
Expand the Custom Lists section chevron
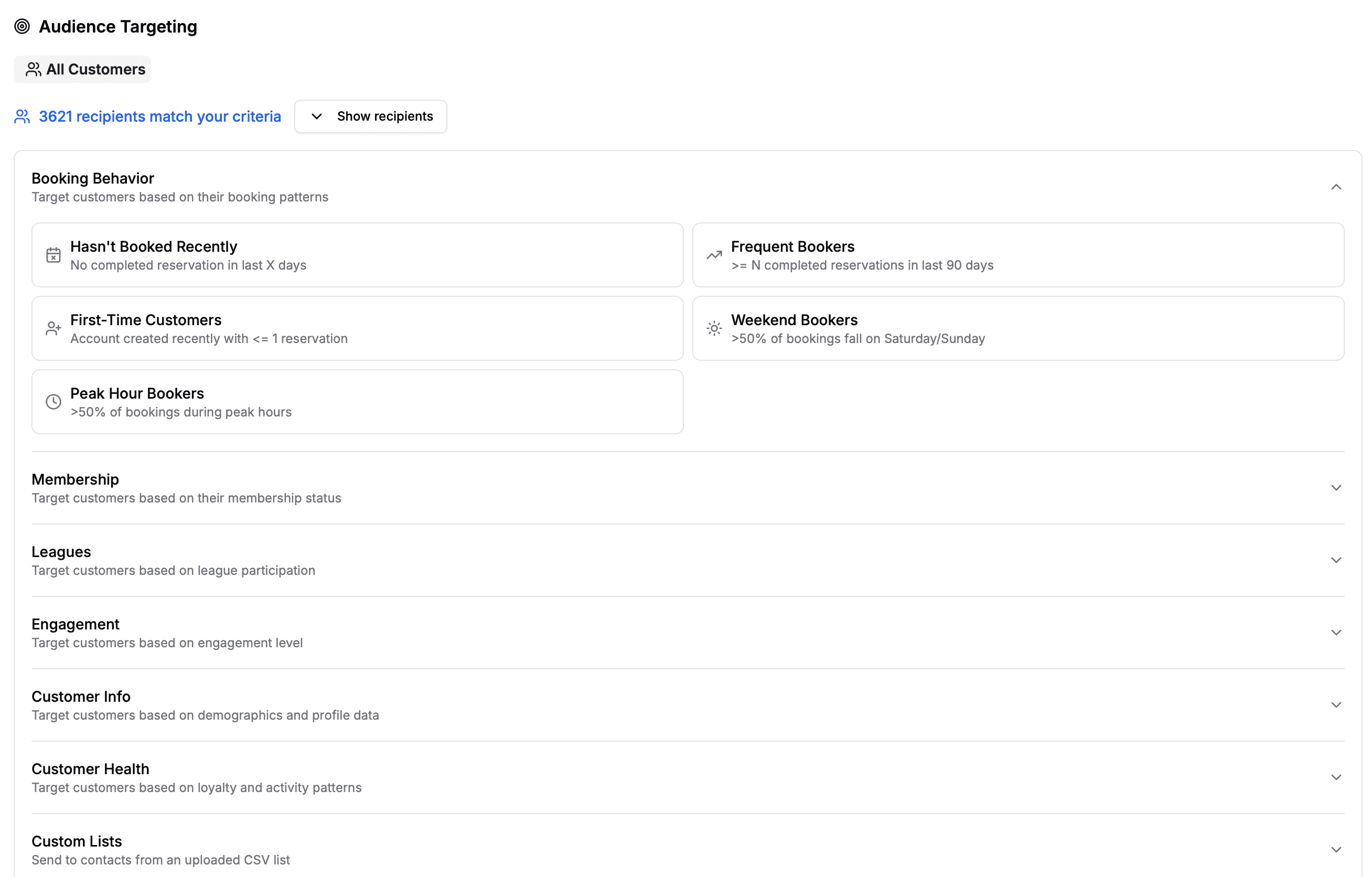(x=1336, y=850)
